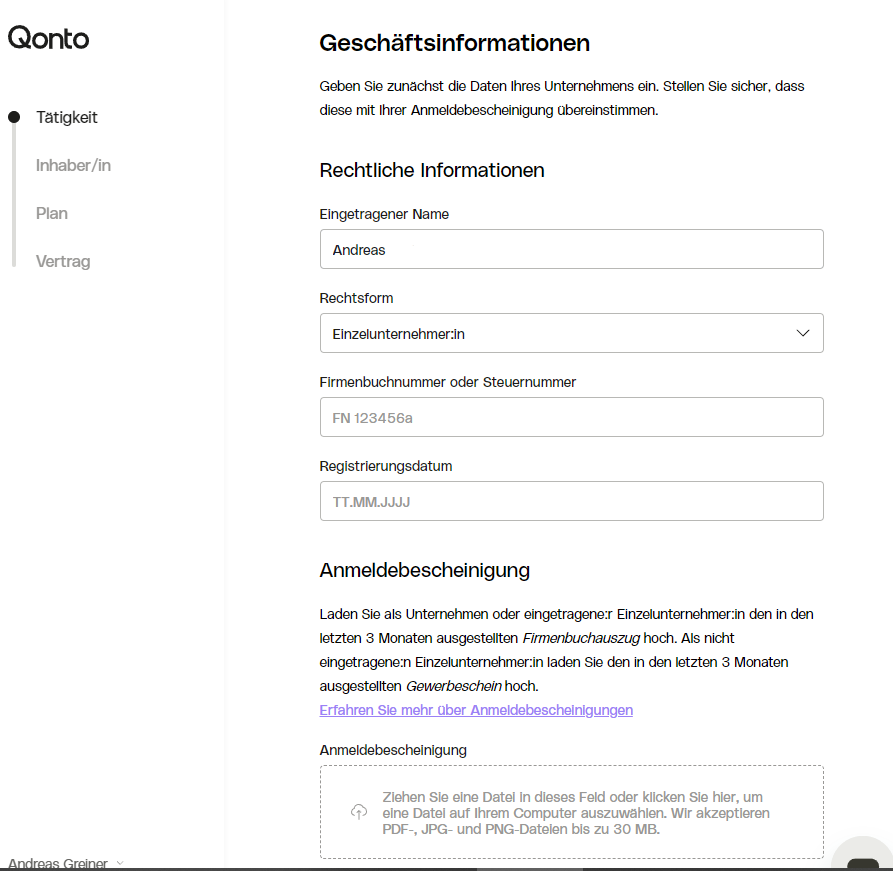Expand the Andreas Greiner account menu

tap(65, 863)
